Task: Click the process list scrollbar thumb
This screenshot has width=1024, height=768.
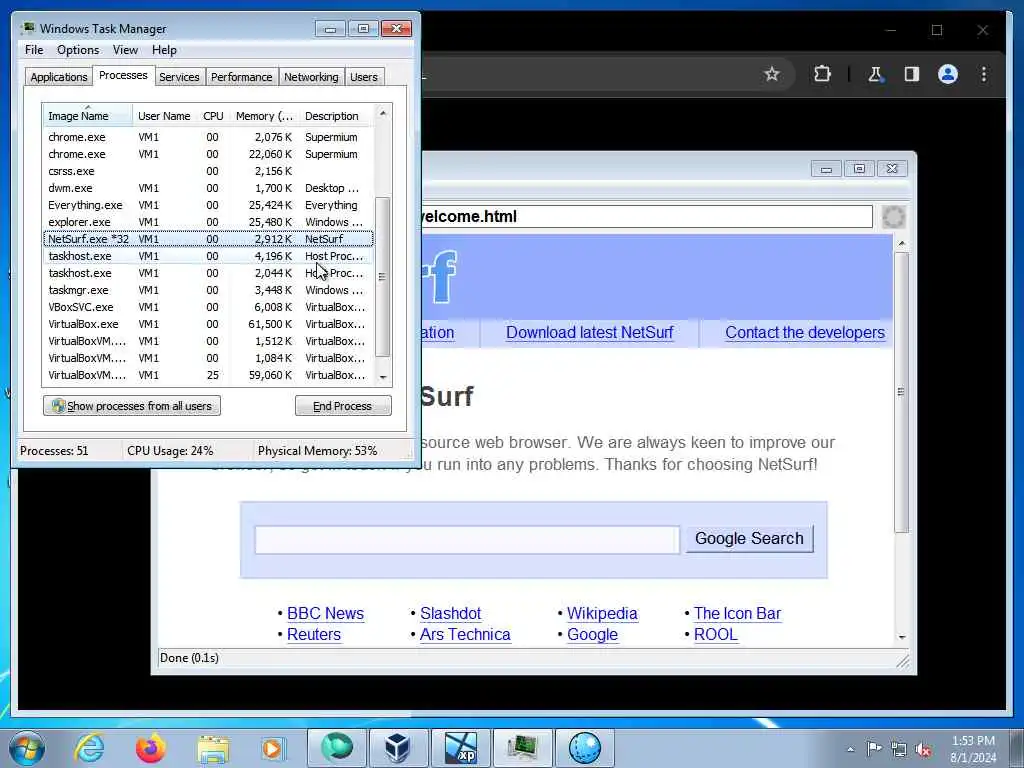Action: tap(383, 277)
